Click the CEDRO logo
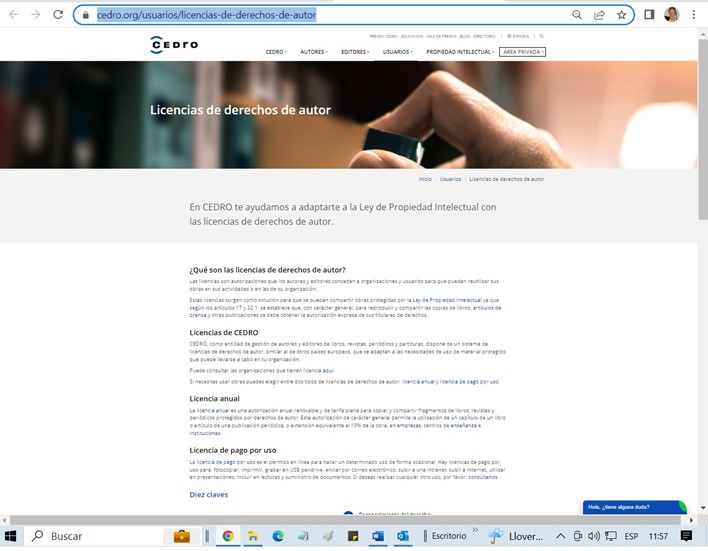Image resolution: width=708 pixels, height=551 pixels. point(174,45)
